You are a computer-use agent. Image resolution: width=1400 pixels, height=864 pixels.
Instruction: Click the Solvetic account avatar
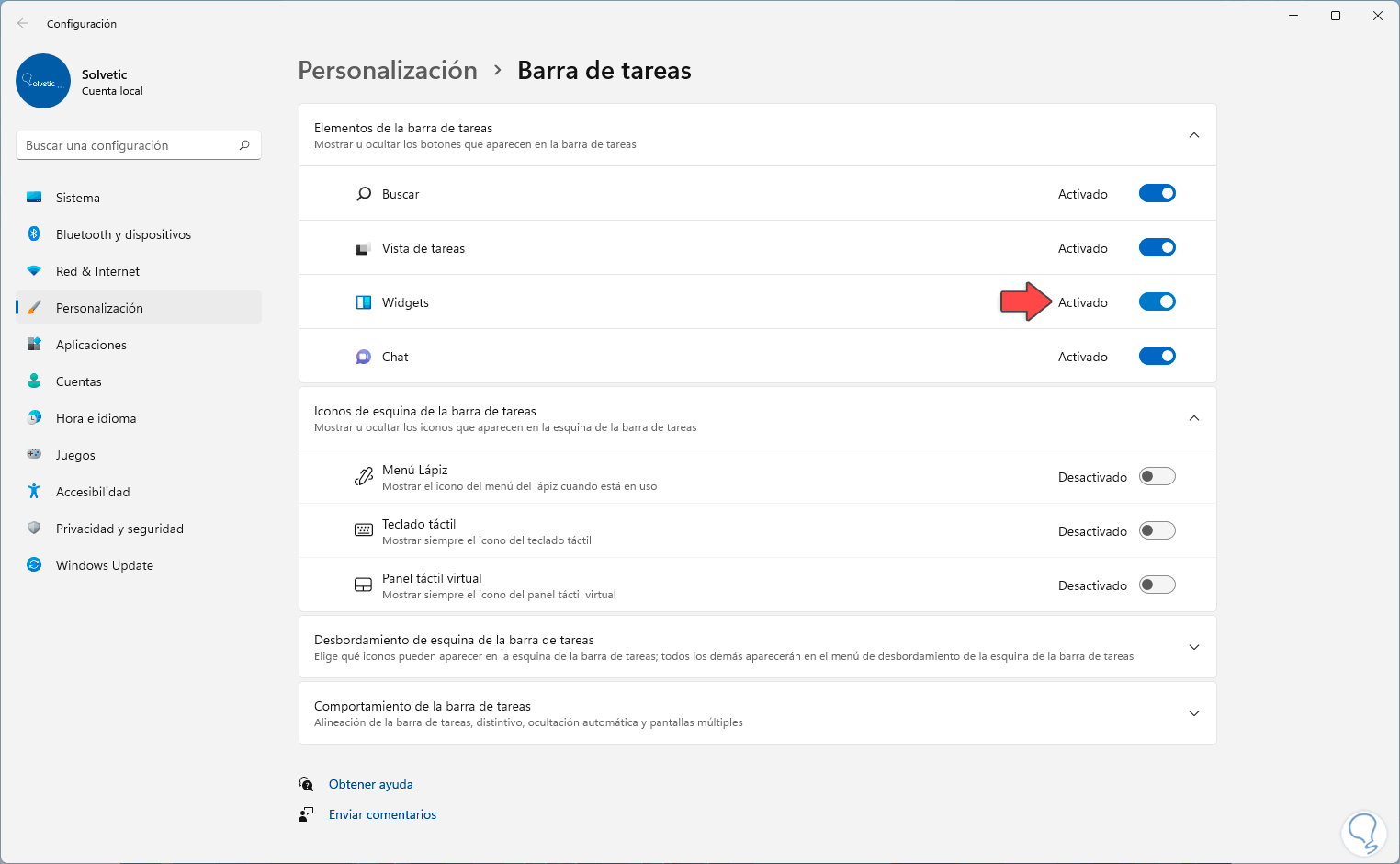(x=43, y=81)
